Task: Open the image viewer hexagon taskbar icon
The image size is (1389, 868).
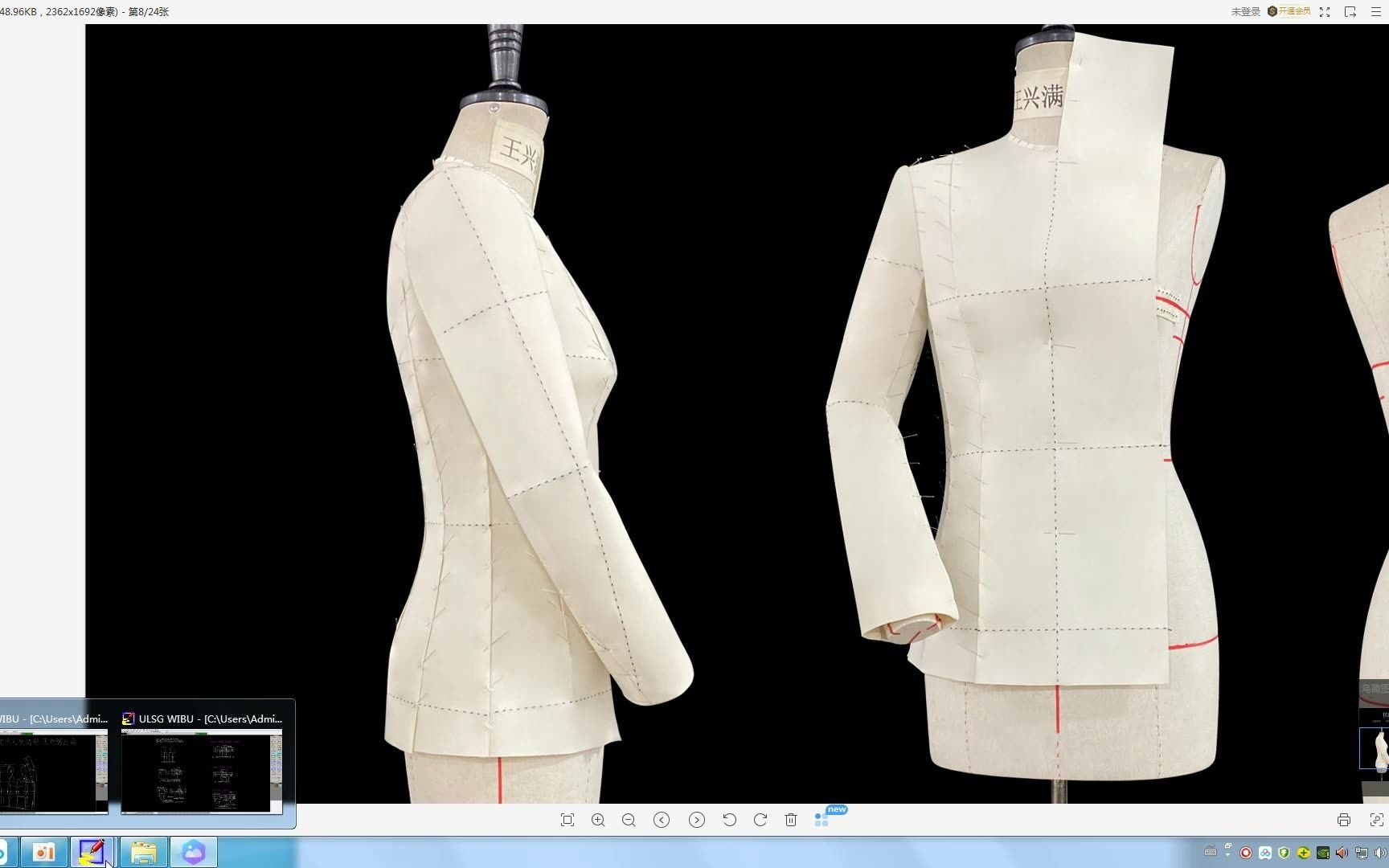Action: 194,852
